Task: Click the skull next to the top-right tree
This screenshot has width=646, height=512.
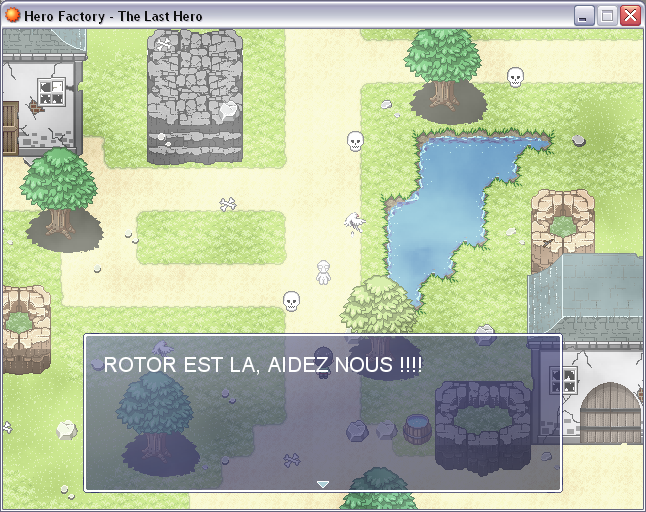Action: pyautogui.click(x=515, y=77)
